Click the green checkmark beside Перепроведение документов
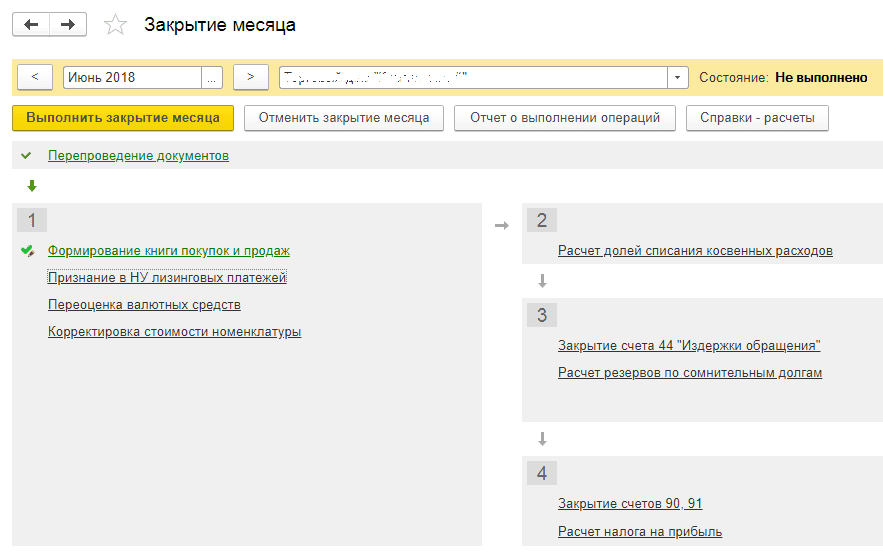 (26, 155)
